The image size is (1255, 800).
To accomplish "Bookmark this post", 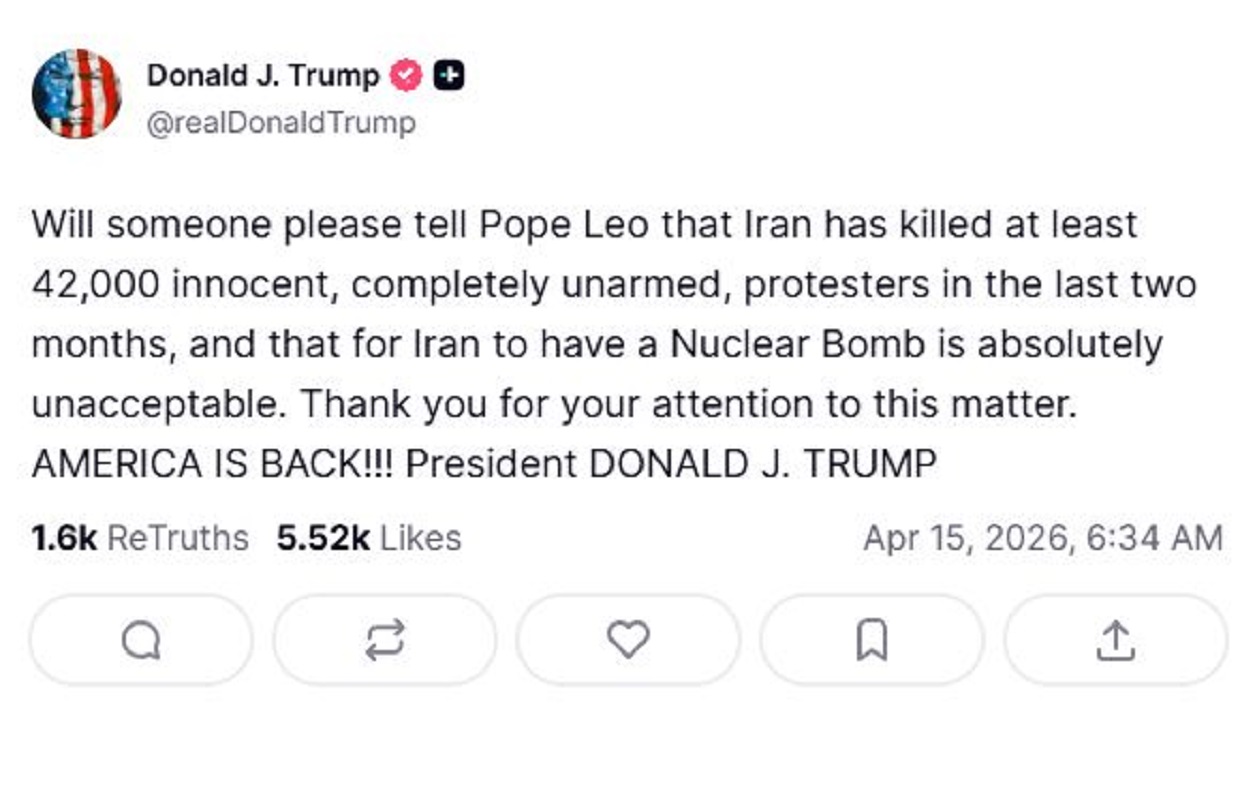I will (872, 640).
